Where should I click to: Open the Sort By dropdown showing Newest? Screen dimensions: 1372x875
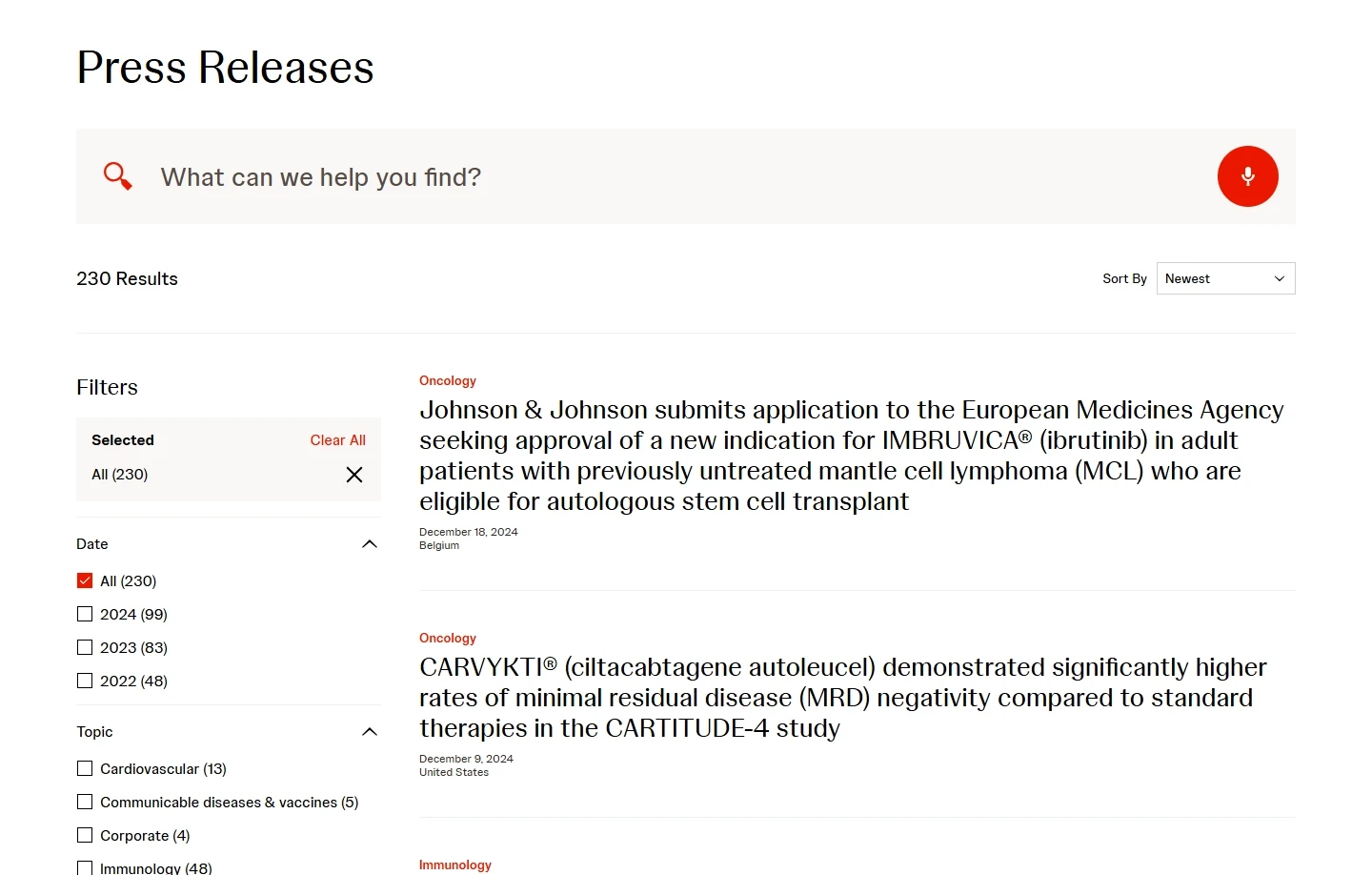(1225, 278)
